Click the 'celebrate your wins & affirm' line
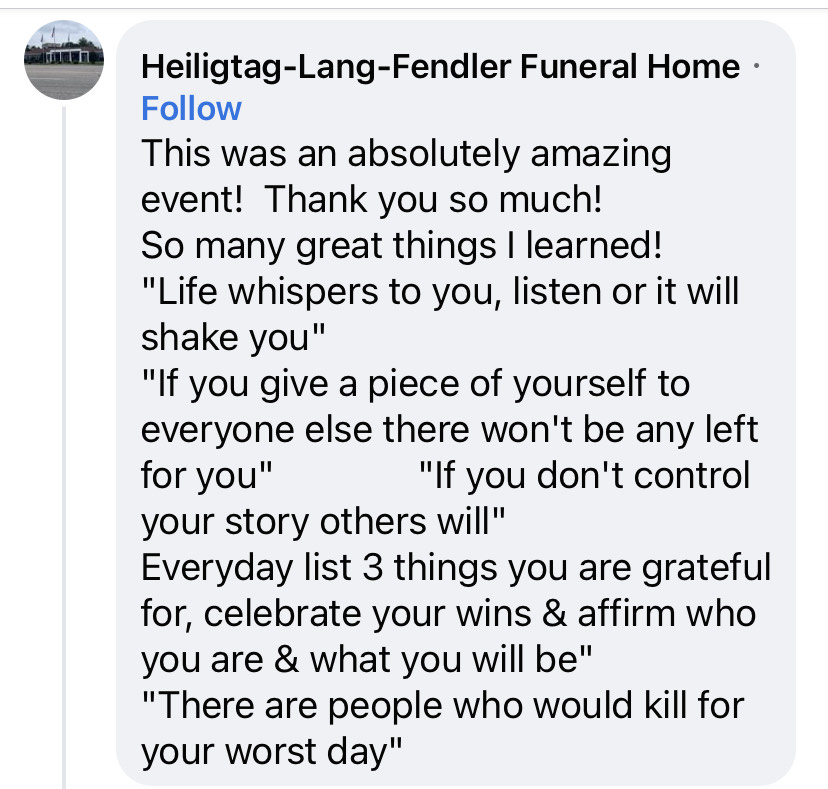 point(448,614)
